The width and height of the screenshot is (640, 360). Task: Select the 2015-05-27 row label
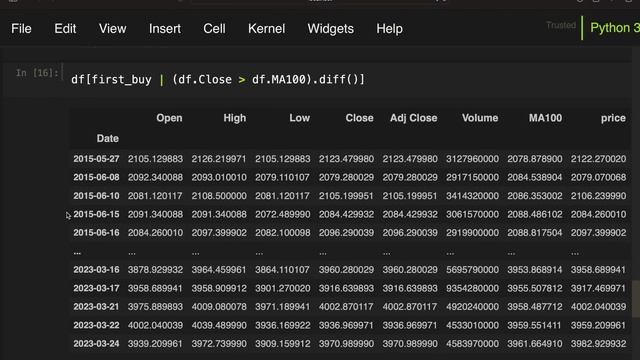pos(96,159)
